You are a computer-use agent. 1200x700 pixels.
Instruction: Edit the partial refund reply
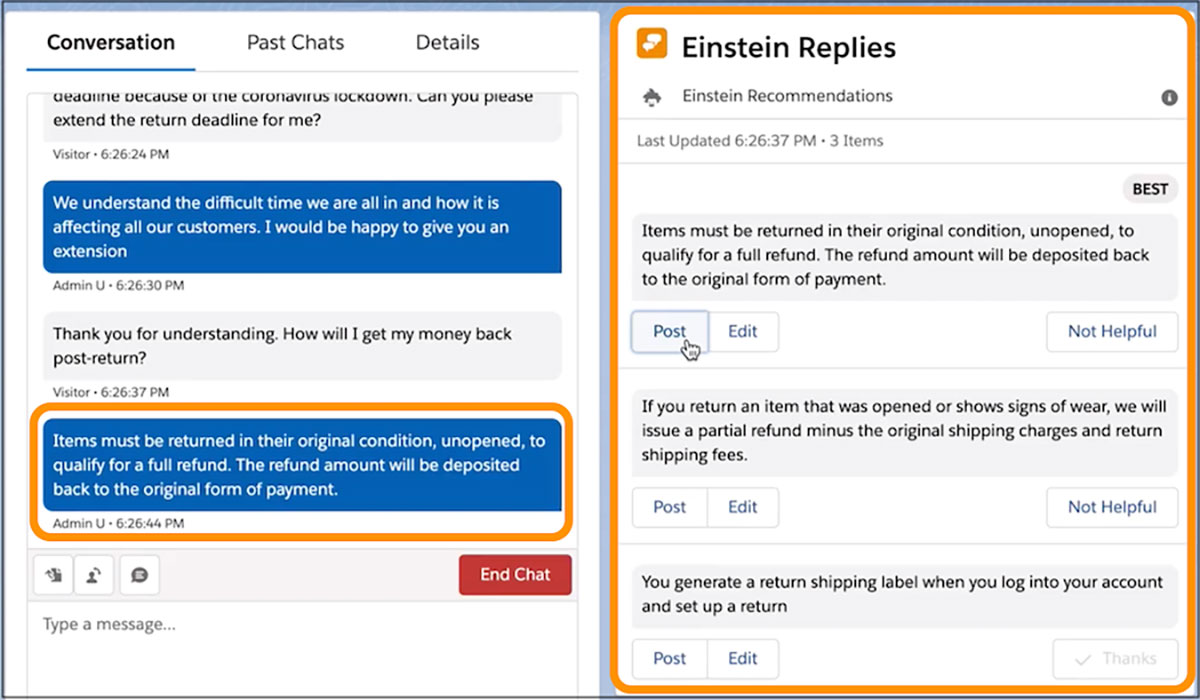click(x=742, y=507)
